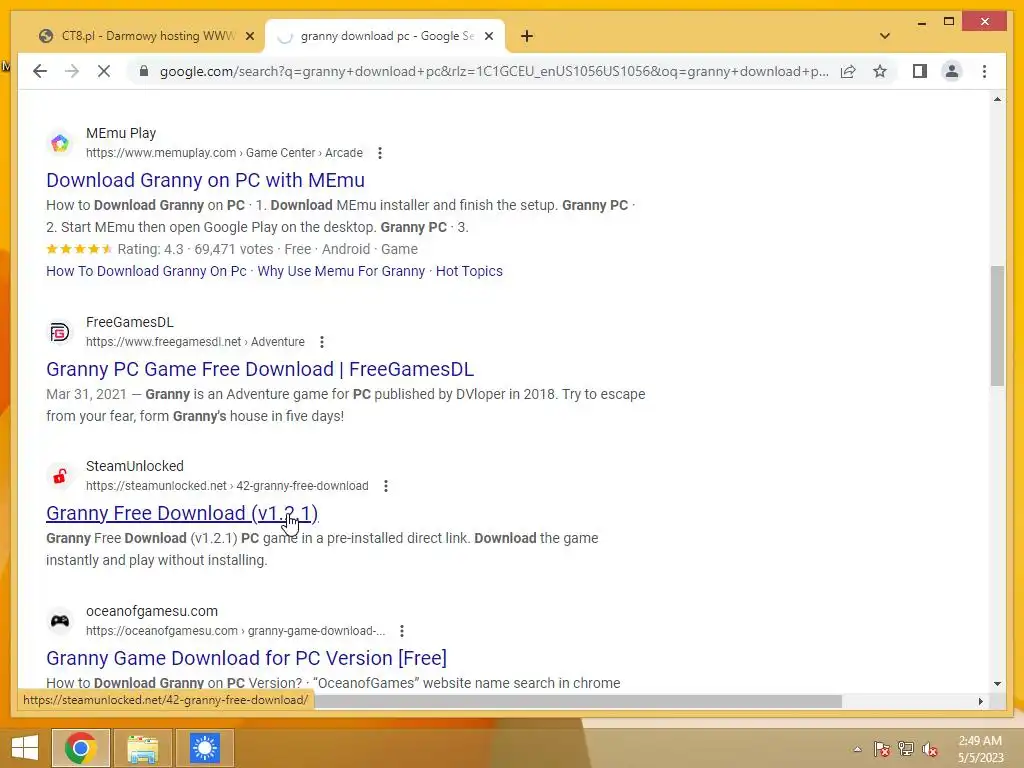Open More options for MEmu Play result
This screenshot has height=768, width=1024.
pyautogui.click(x=379, y=153)
